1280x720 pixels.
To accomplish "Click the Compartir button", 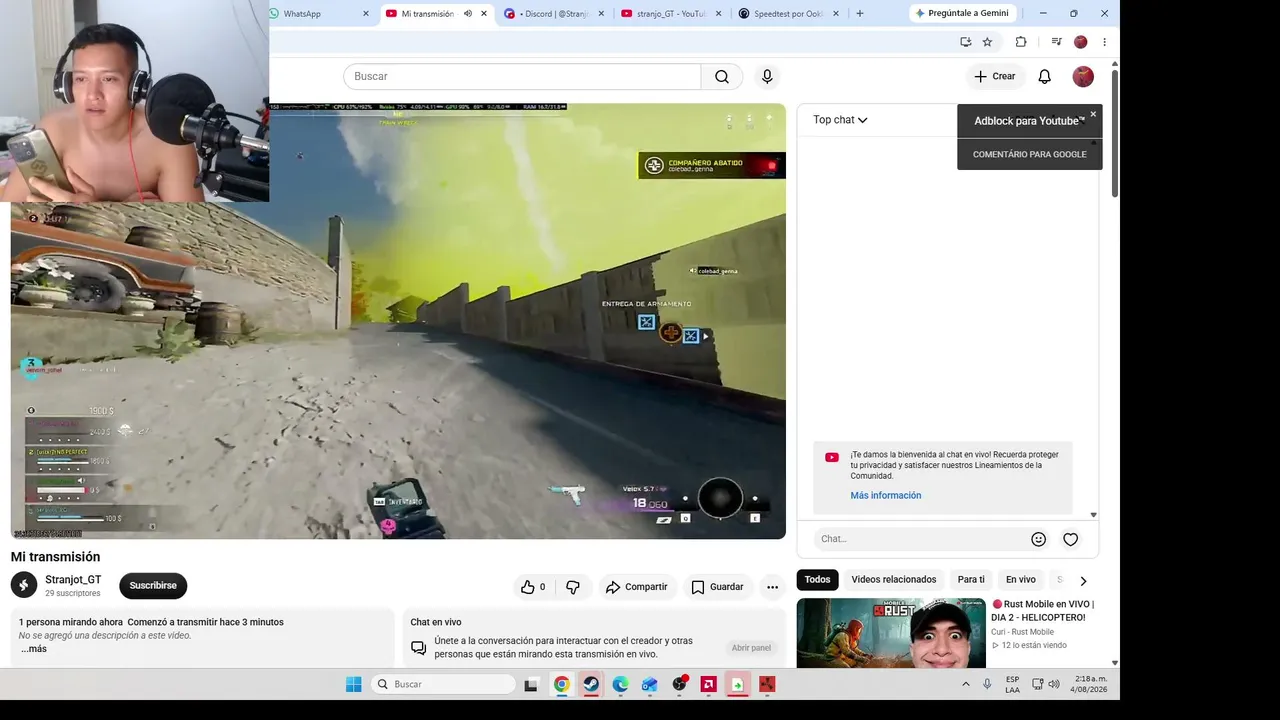I will [x=637, y=587].
